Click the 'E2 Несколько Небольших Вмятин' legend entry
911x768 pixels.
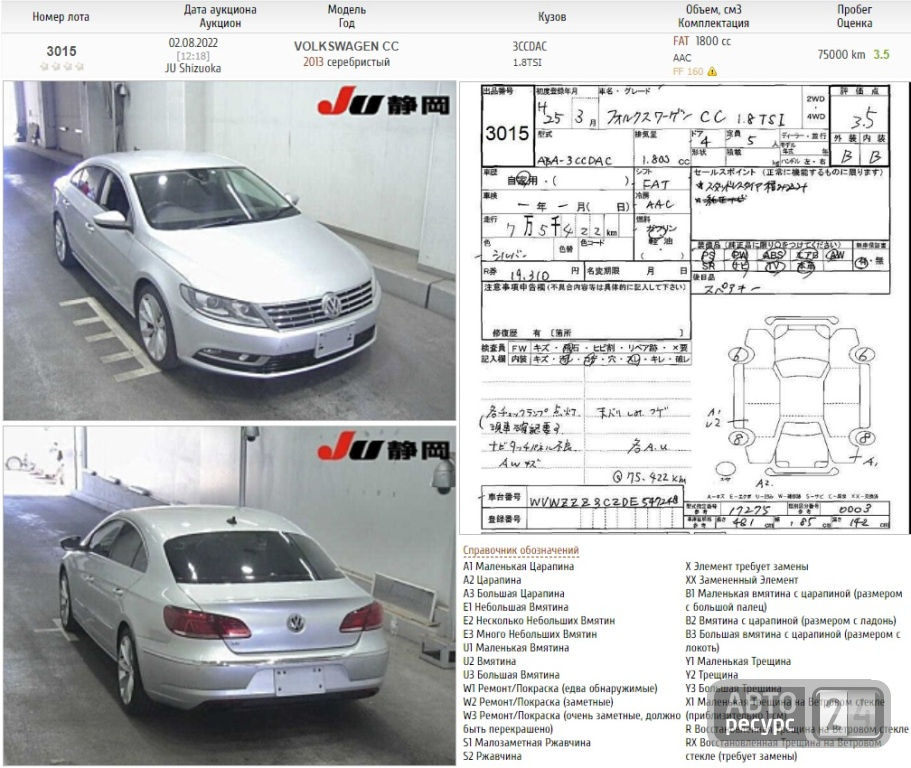539,620
